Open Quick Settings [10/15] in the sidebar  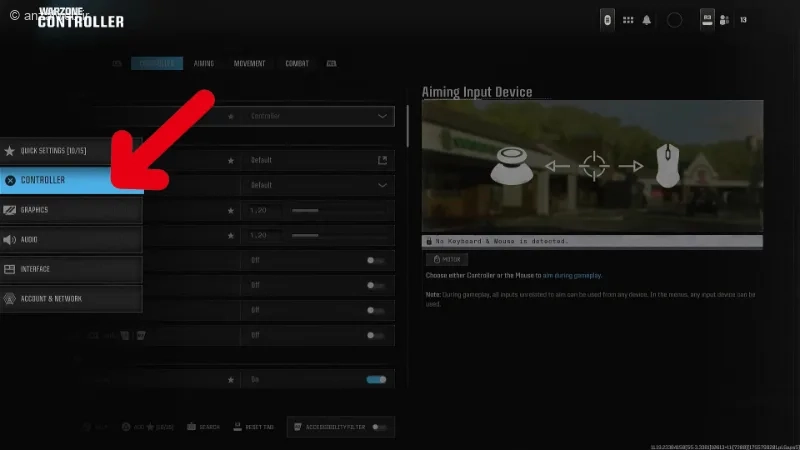71,151
